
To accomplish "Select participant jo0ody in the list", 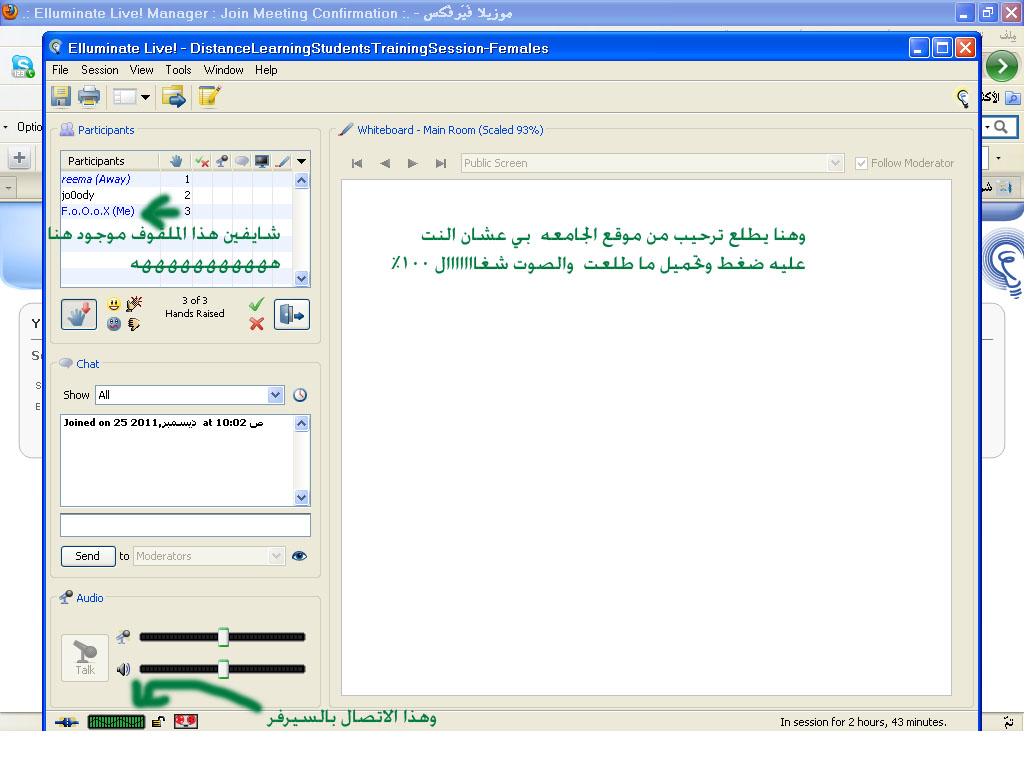I will 78,195.
